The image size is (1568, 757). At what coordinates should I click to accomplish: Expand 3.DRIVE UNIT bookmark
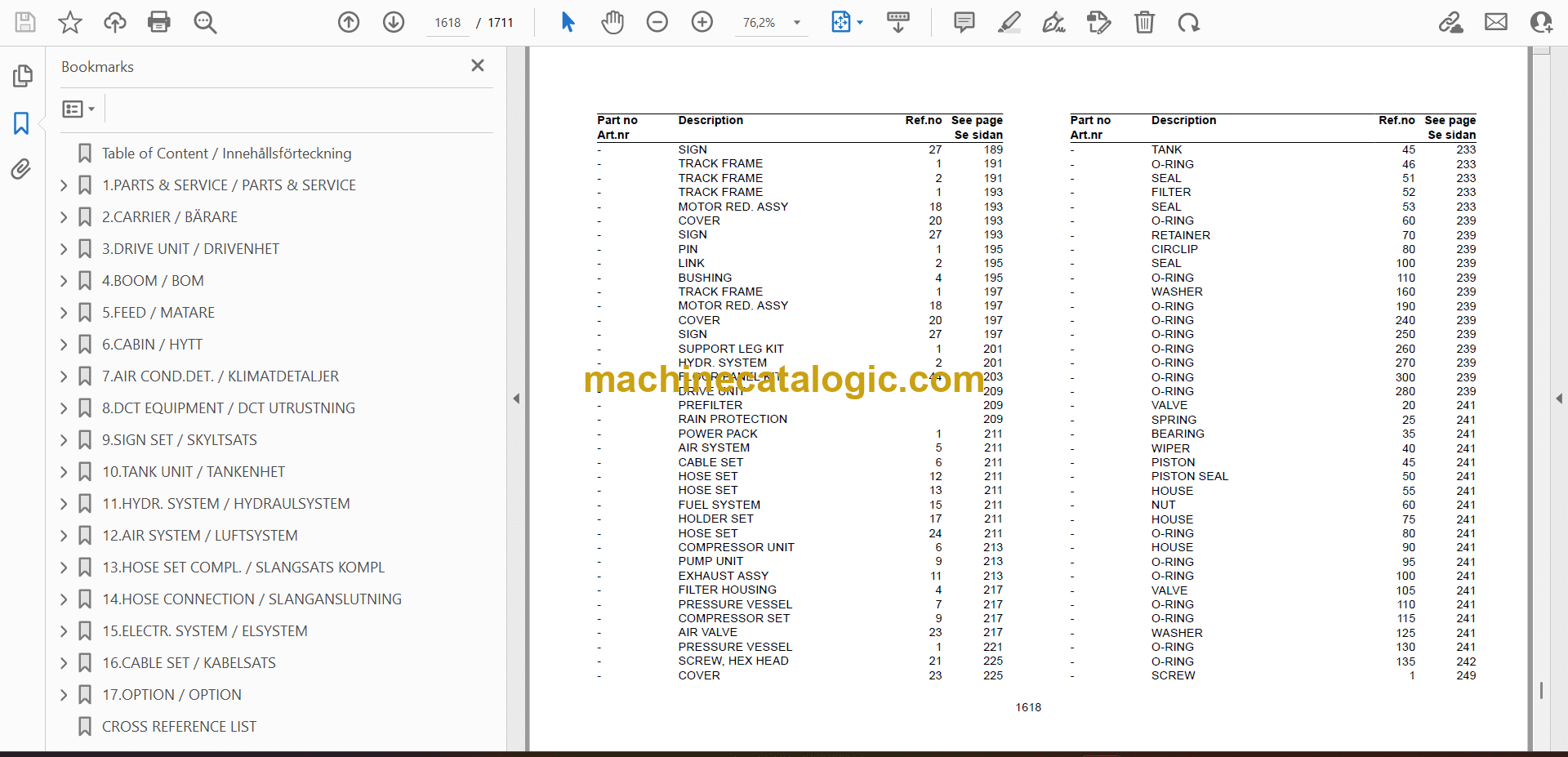(x=64, y=249)
